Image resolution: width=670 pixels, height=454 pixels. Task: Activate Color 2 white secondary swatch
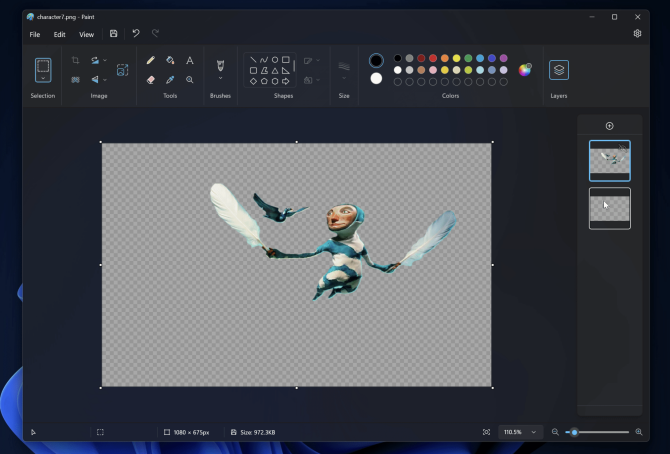tap(376, 79)
